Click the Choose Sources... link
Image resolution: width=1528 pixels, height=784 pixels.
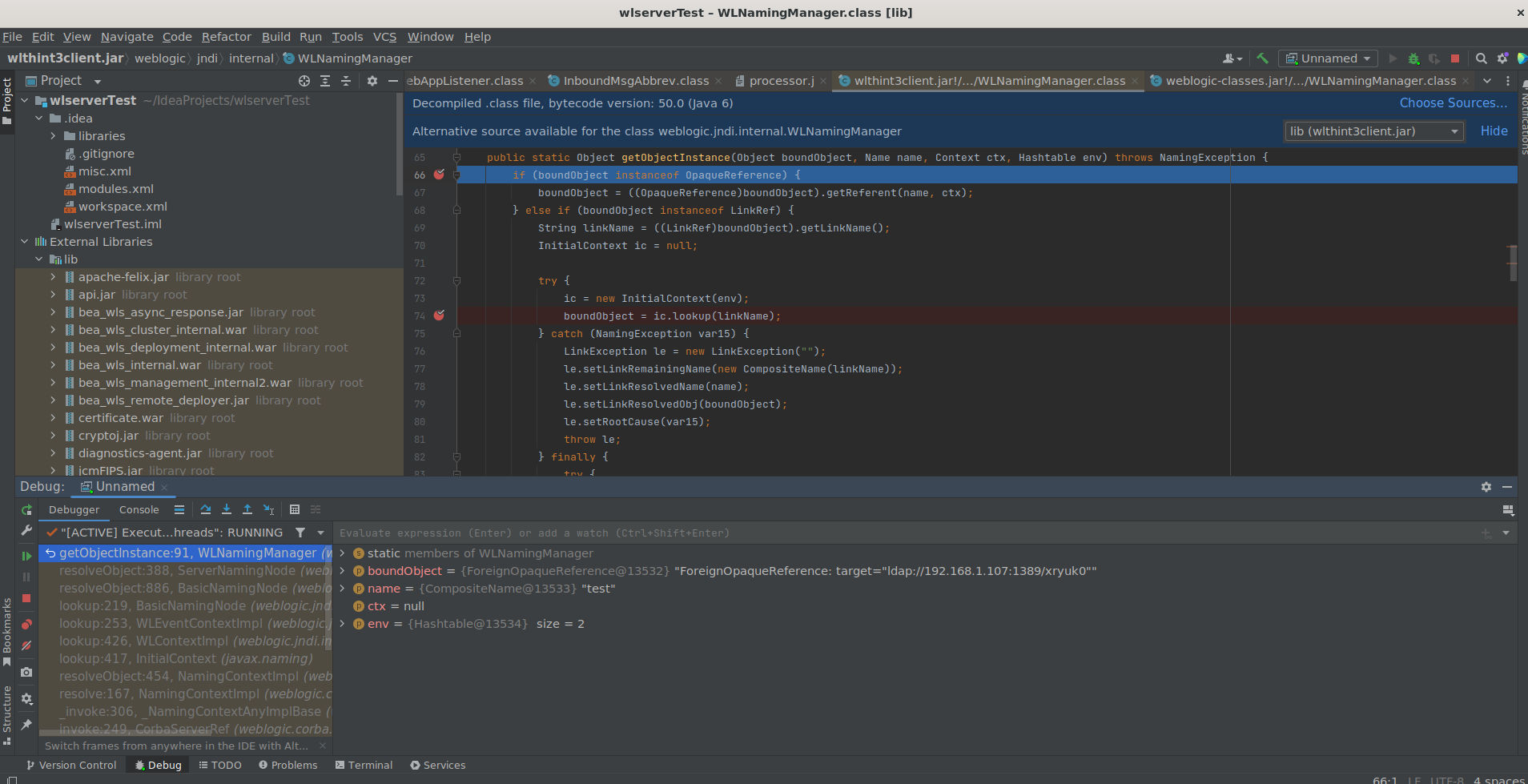click(x=1453, y=103)
